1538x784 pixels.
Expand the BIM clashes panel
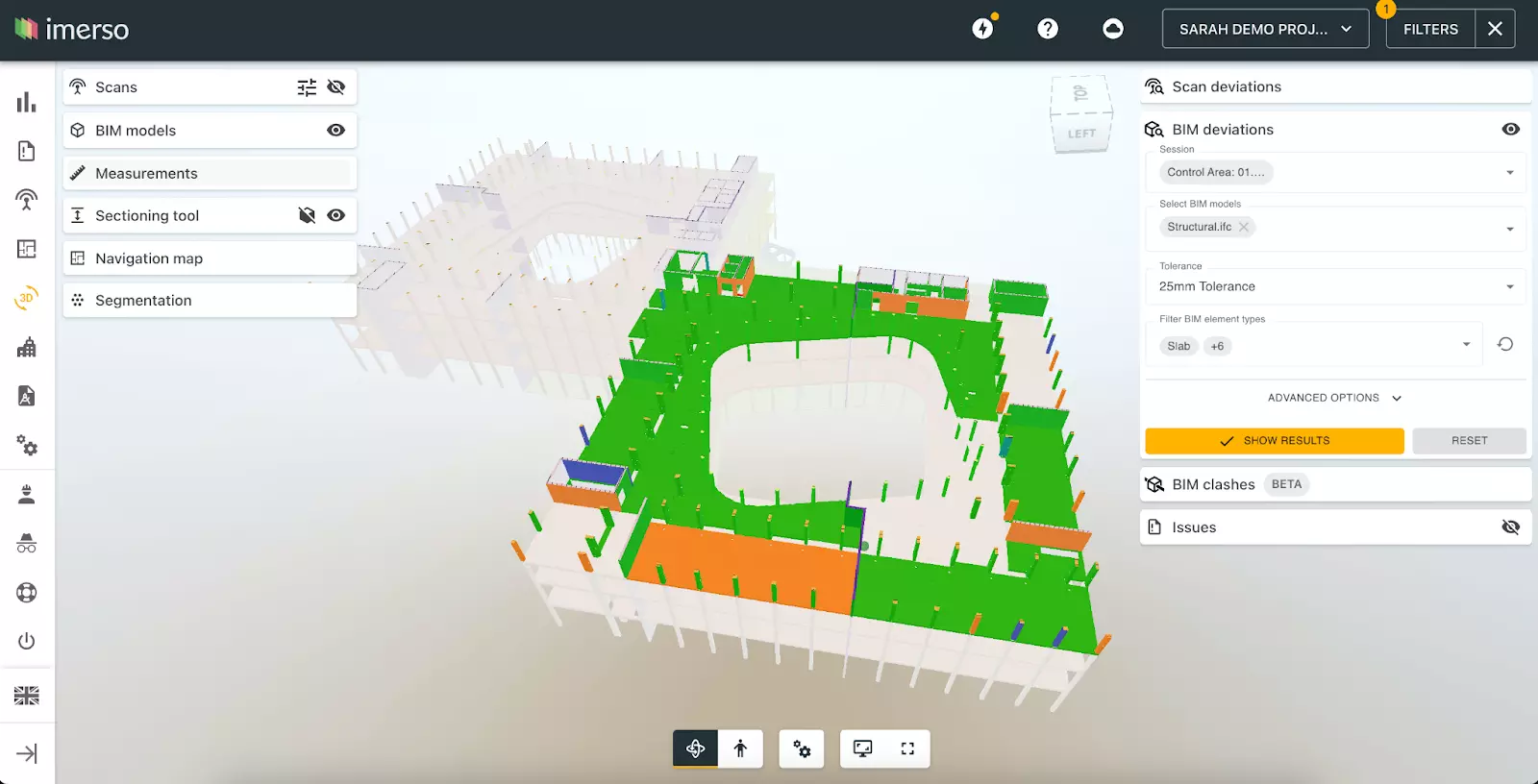click(x=1335, y=484)
